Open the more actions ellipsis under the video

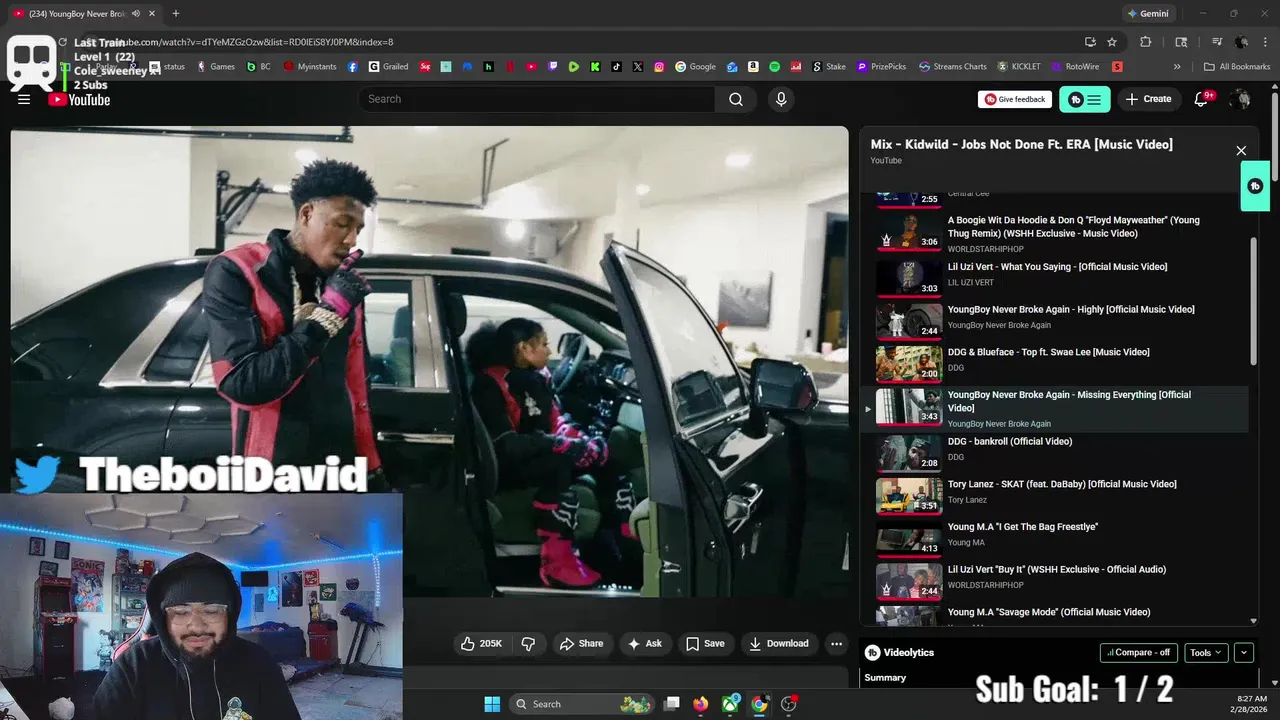pos(837,644)
